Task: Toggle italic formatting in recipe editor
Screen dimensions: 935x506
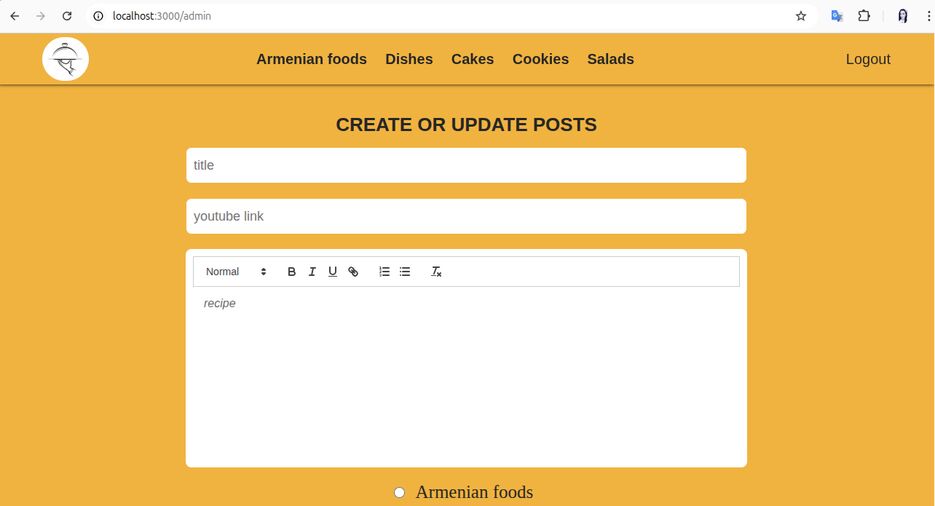Action: coord(312,272)
